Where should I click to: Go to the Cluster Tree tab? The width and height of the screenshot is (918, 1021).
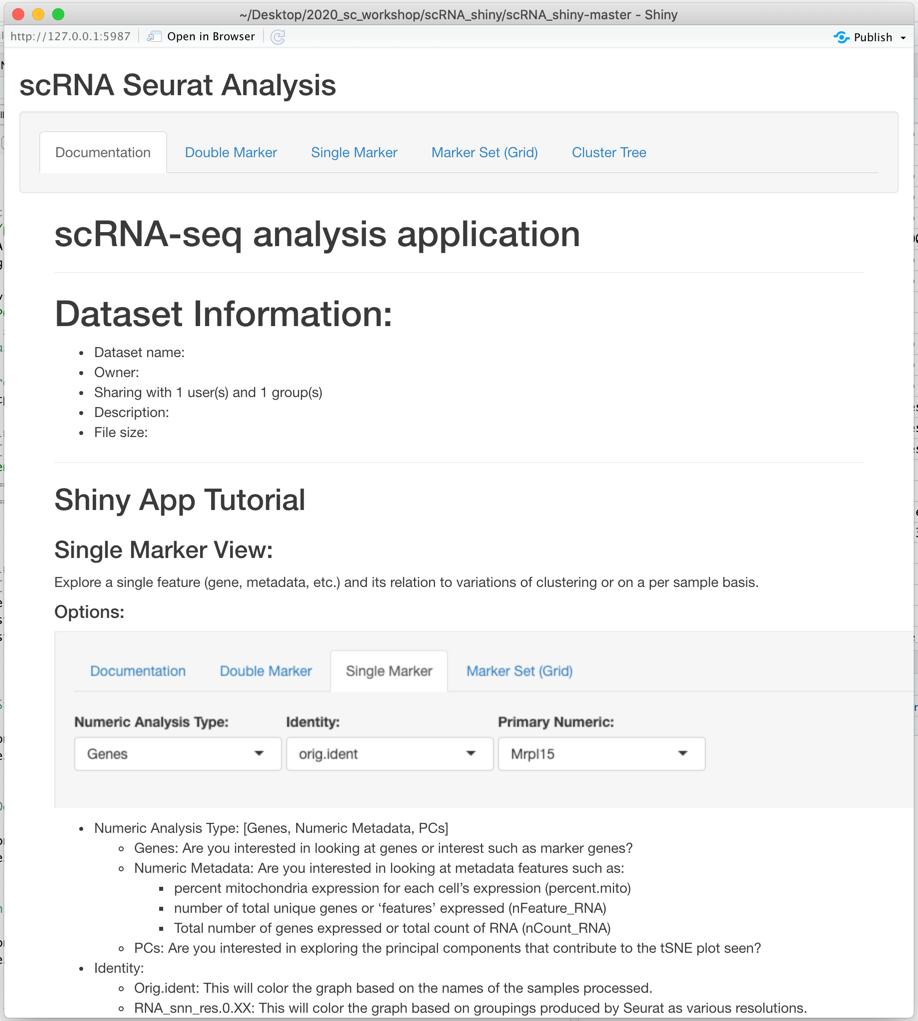[609, 153]
